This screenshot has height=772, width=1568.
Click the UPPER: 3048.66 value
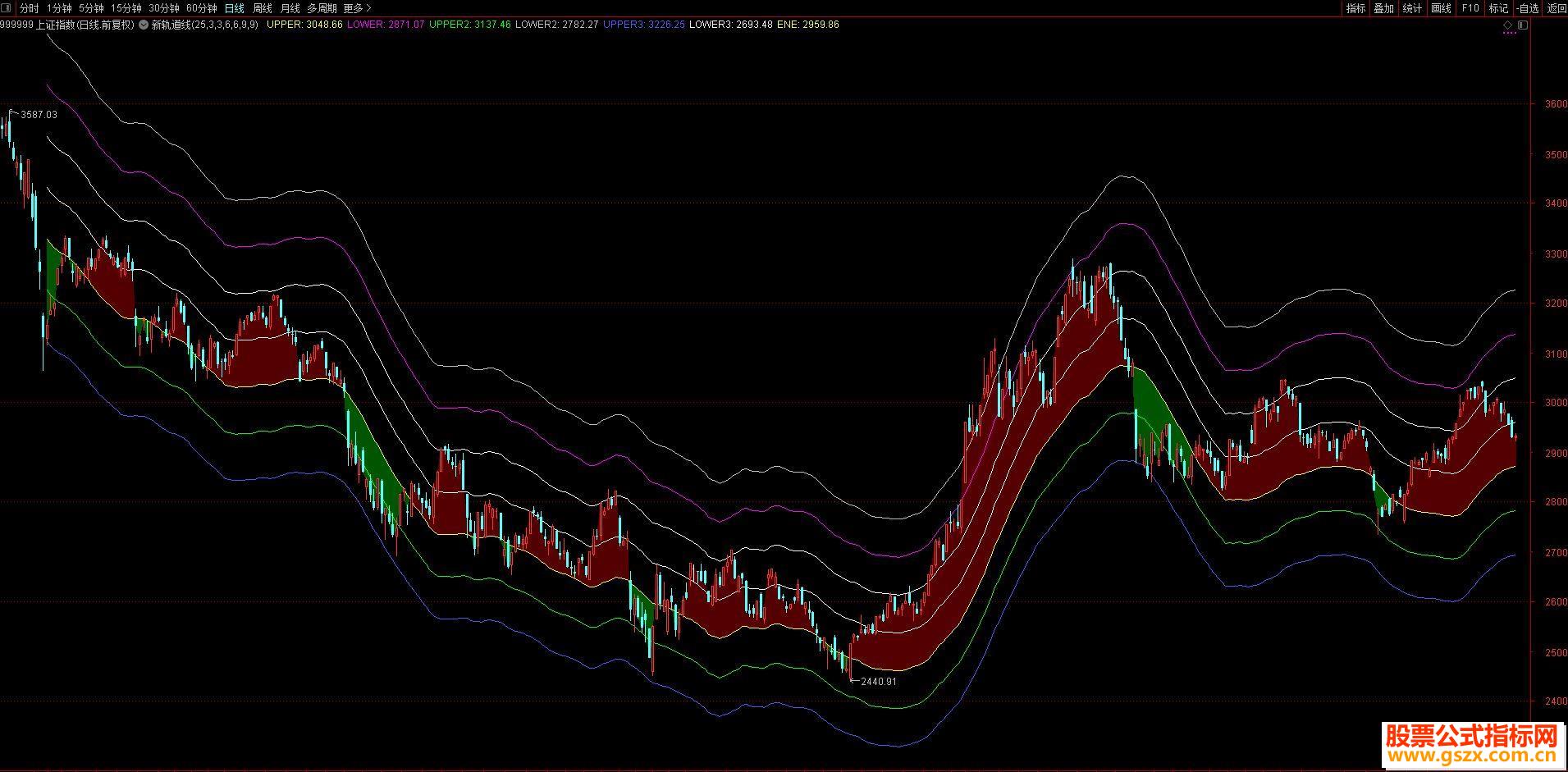(x=305, y=25)
